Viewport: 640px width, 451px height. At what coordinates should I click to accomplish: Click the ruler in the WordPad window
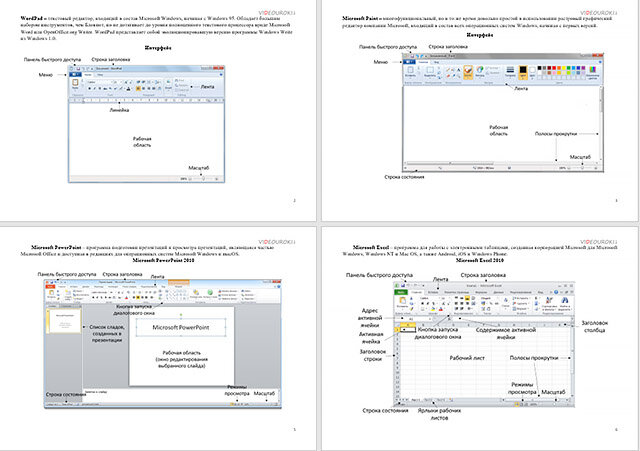coord(147,100)
